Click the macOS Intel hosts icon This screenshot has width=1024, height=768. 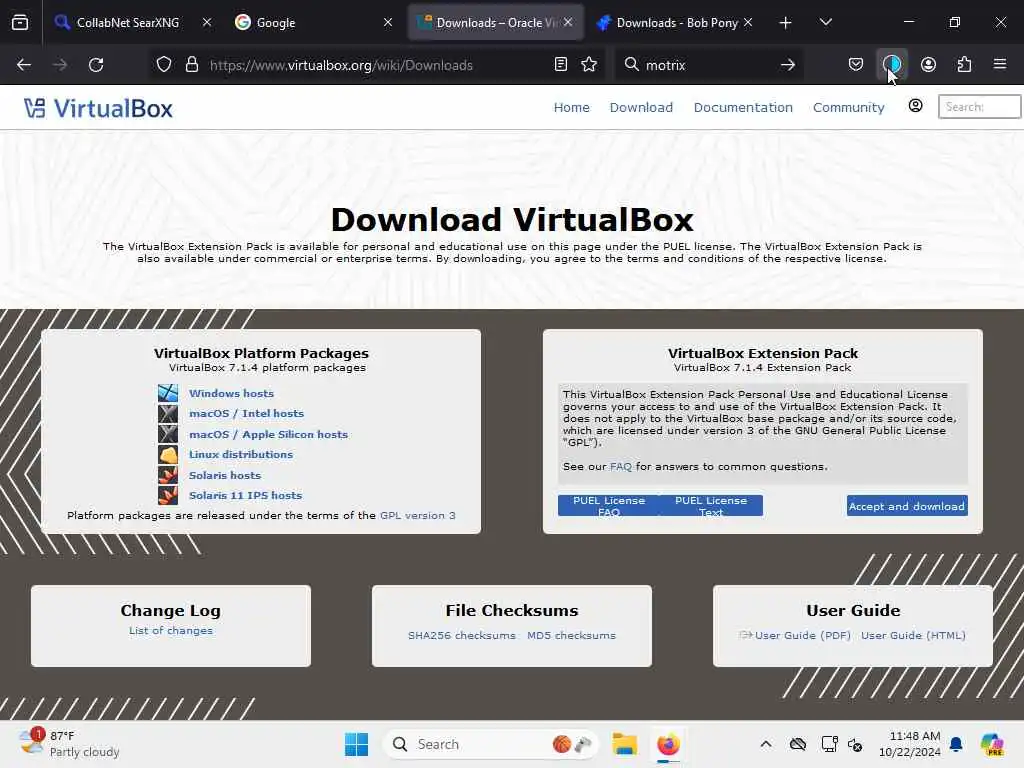(x=168, y=413)
